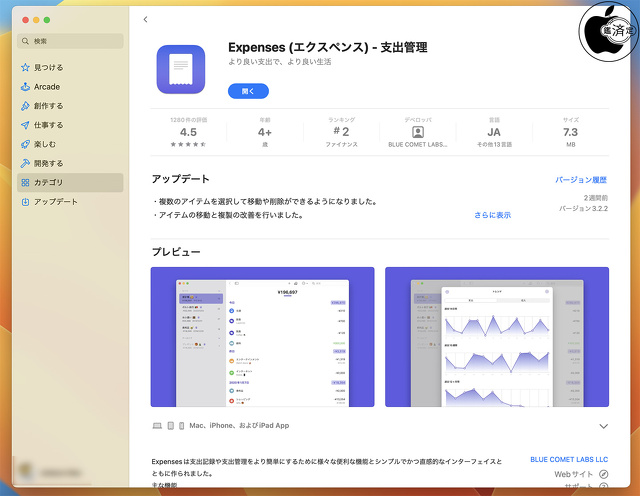Click the Arcade joystick icon
This screenshot has height=496, width=640.
tap(25, 87)
